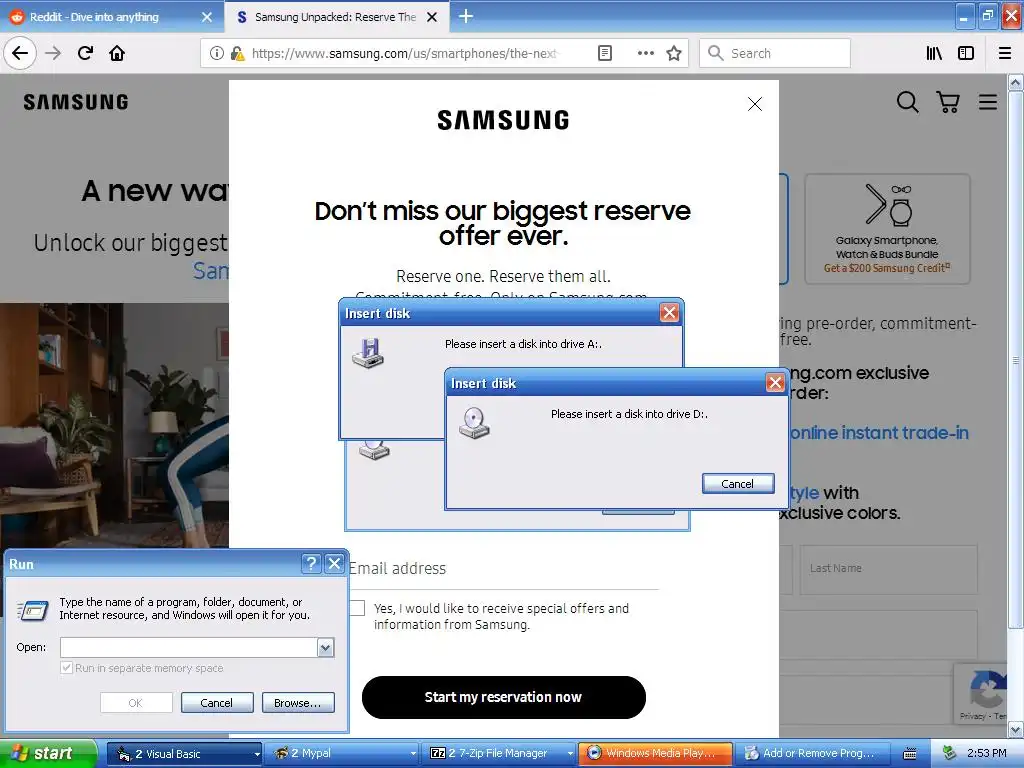The width and height of the screenshot is (1024, 768).
Task: Click the browser forward arrow
Action: [53, 53]
